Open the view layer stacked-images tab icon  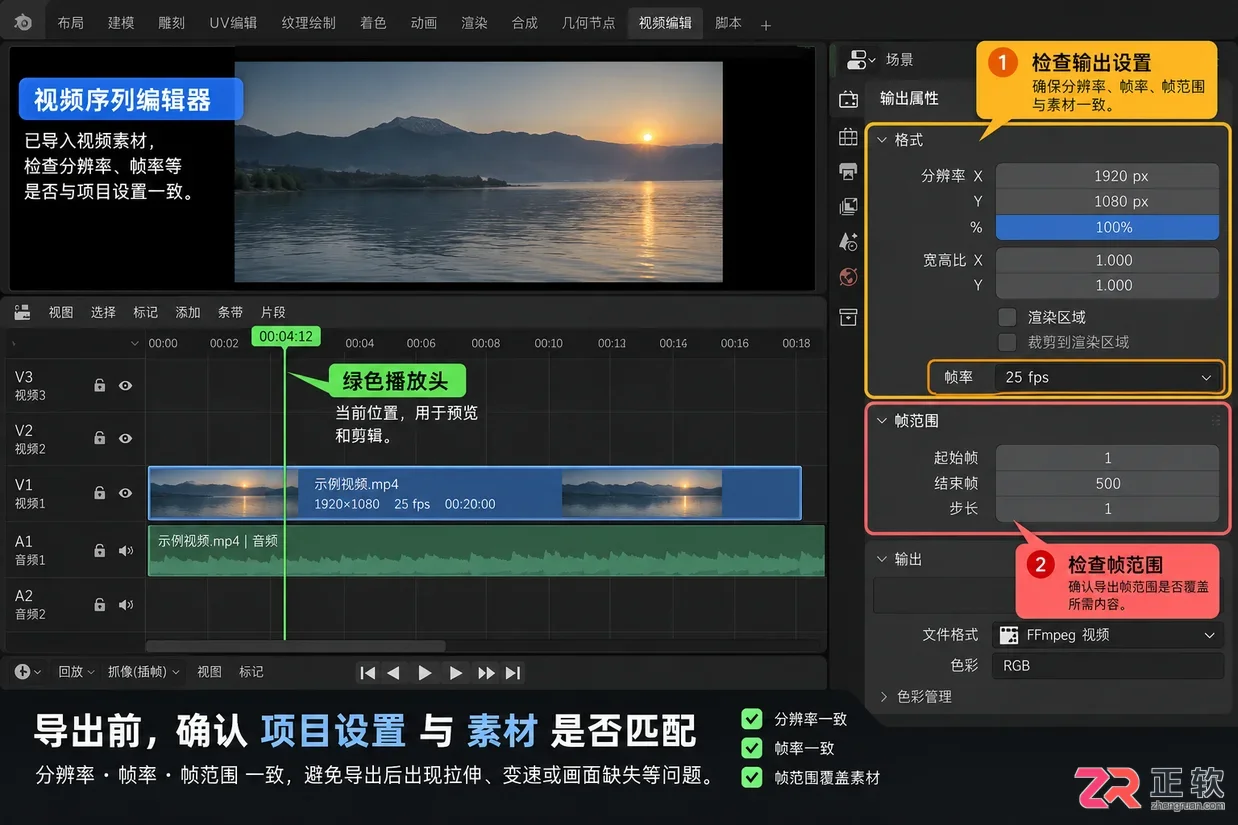848,207
